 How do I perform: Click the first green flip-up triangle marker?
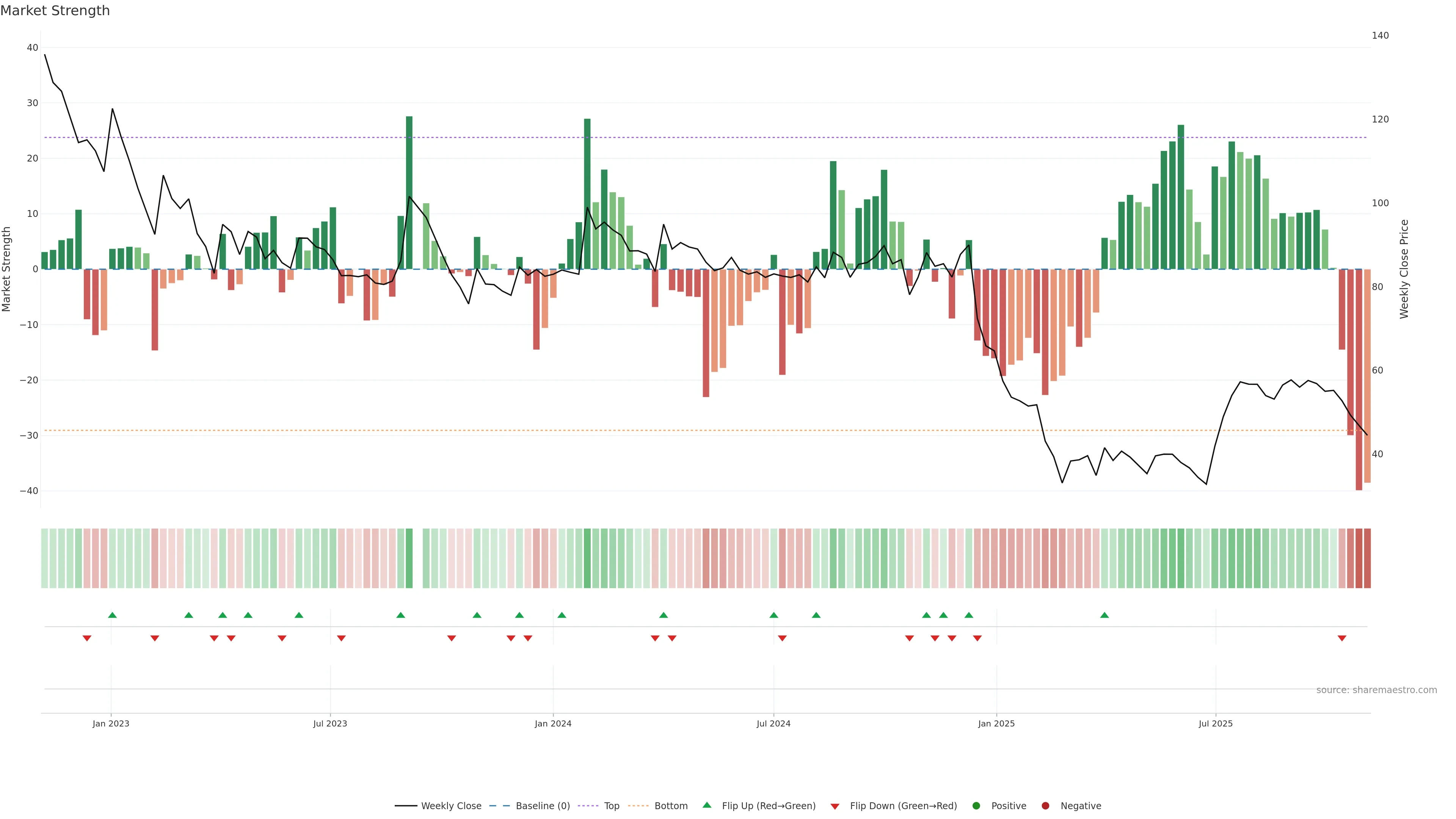pos(113,615)
